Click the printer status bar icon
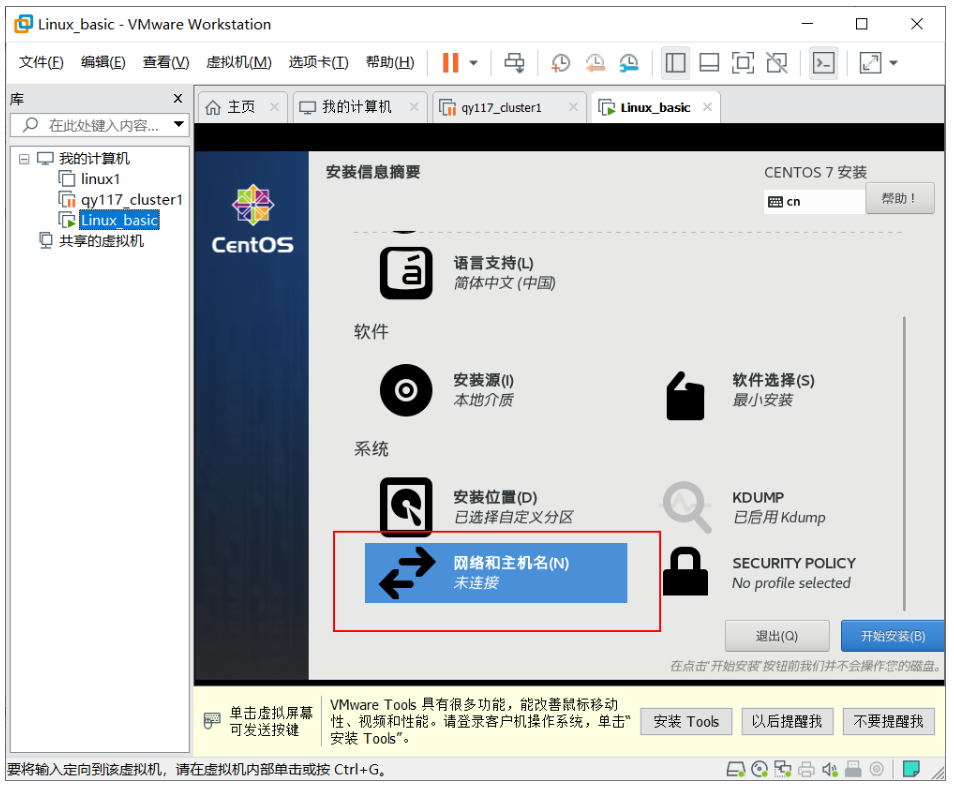 pyautogui.click(x=806, y=770)
